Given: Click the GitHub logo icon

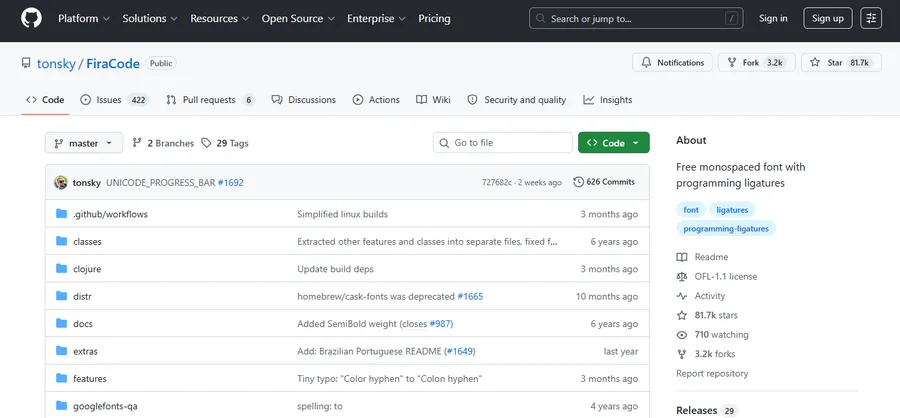Looking at the screenshot, I should (x=31, y=18).
